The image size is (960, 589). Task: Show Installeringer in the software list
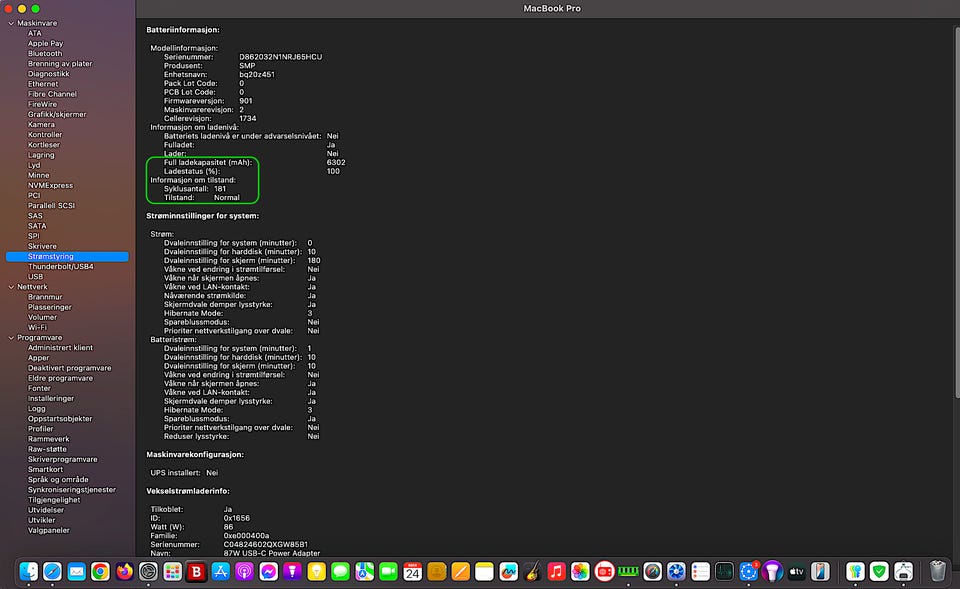[x=50, y=398]
